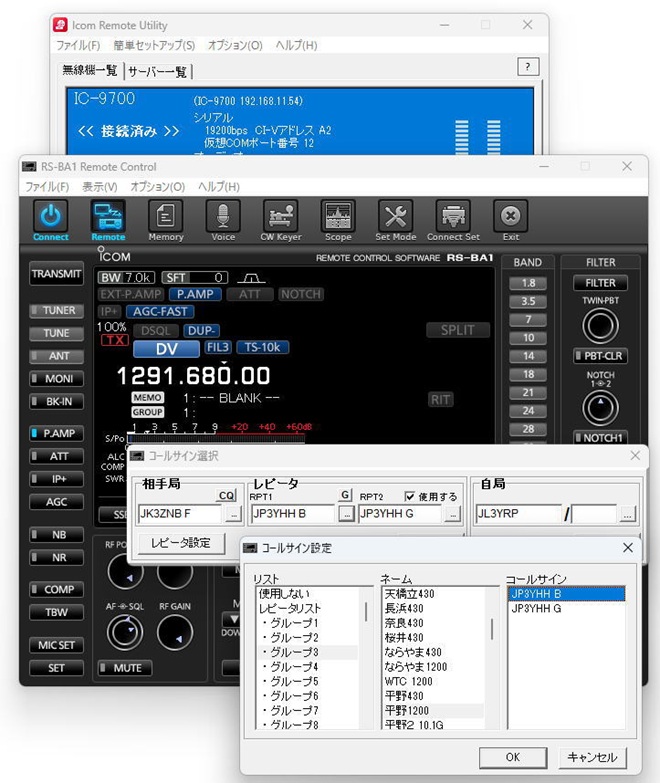The width and height of the screenshot is (660, 783).
Task: Open the CW Keyer tool
Action: click(280, 216)
